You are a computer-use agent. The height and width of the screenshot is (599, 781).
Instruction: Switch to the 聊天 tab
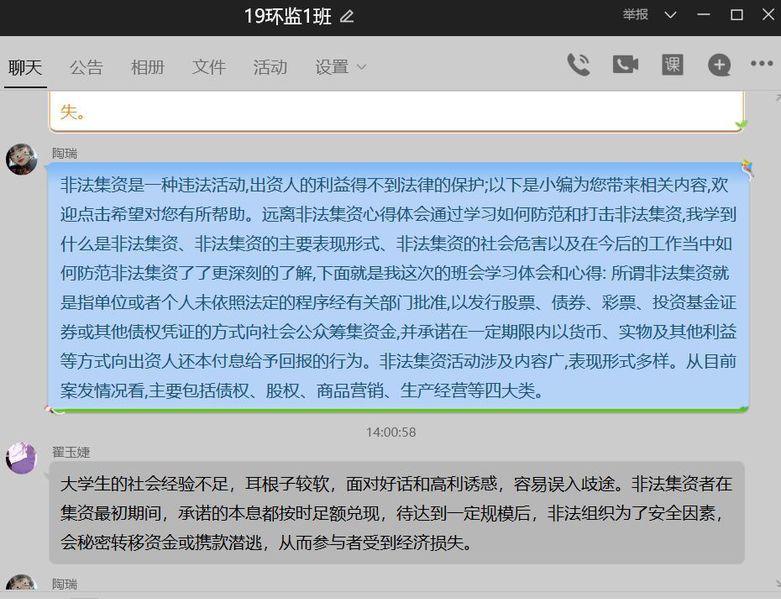25,67
